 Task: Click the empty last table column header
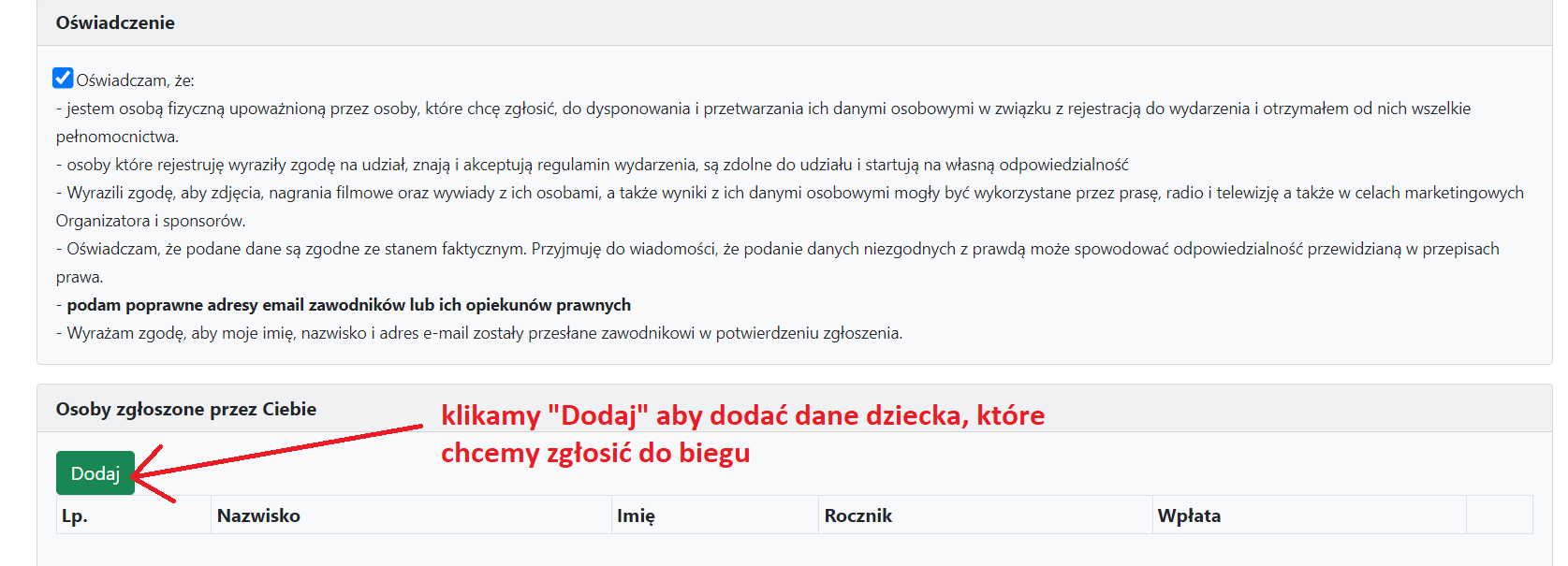[1499, 515]
